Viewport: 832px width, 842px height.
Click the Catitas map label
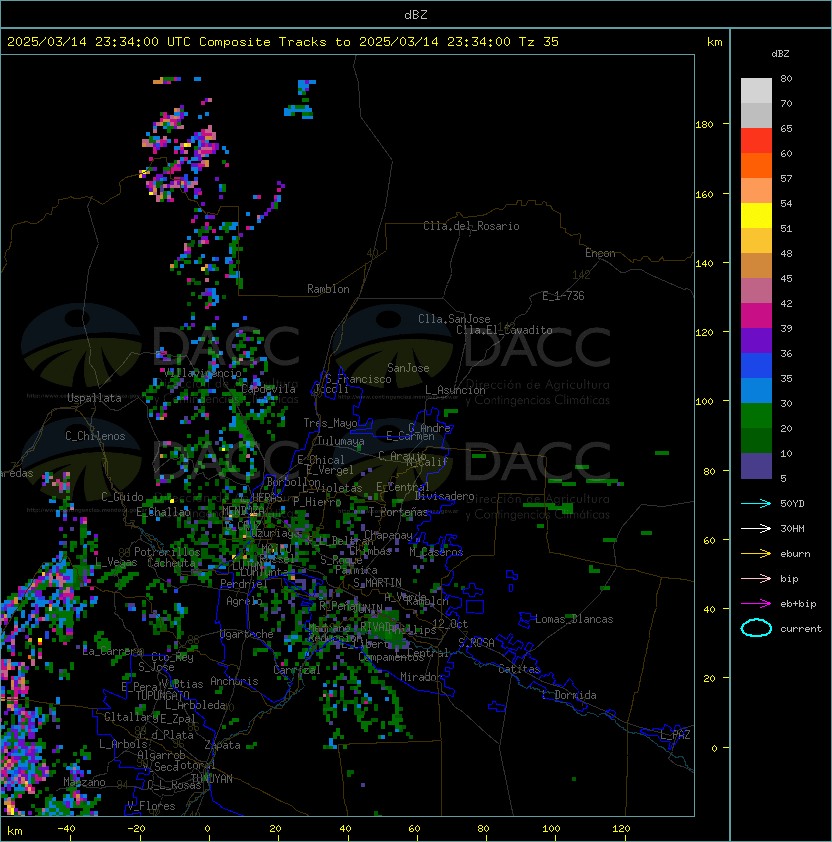[x=519, y=669]
